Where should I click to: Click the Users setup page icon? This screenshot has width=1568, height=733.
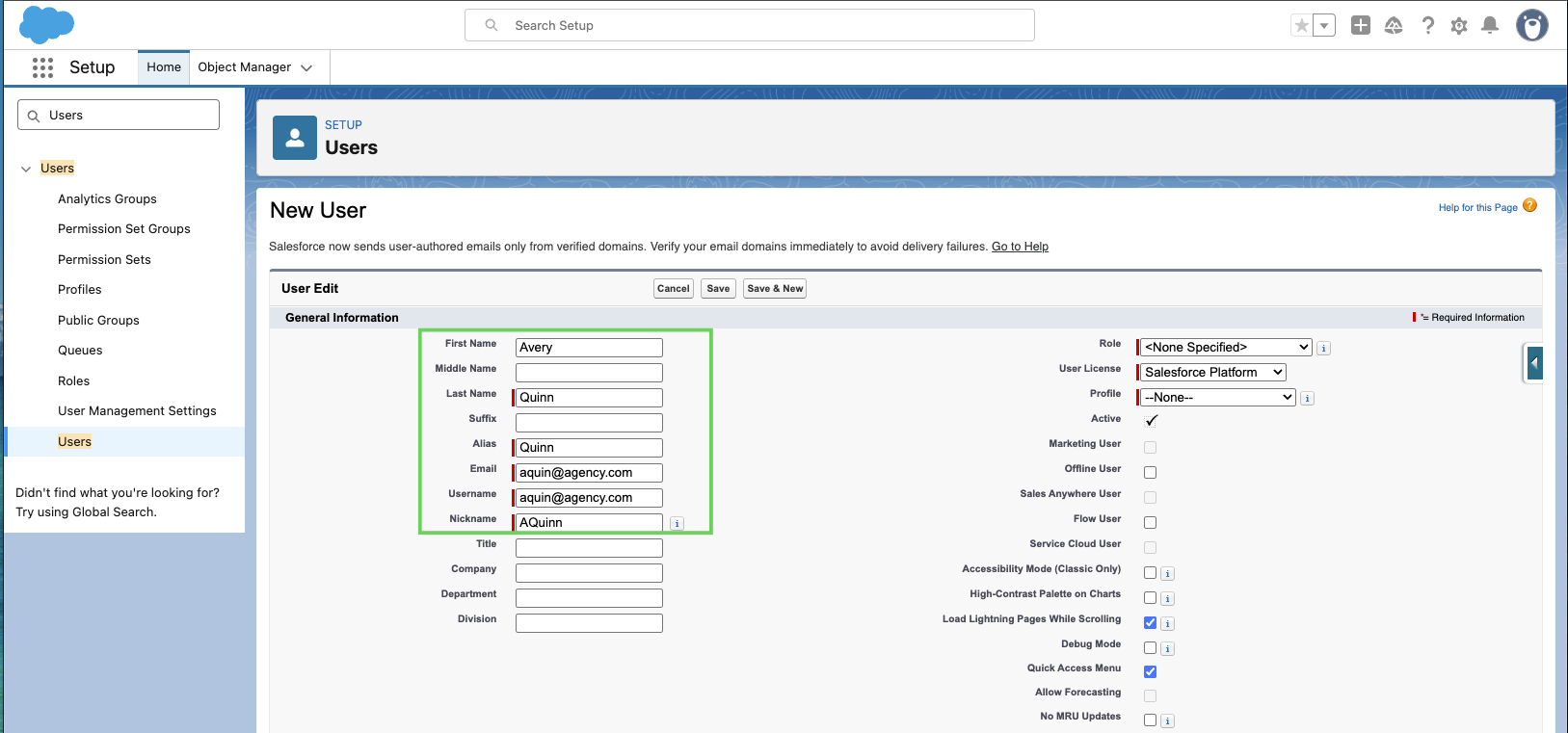(x=295, y=138)
